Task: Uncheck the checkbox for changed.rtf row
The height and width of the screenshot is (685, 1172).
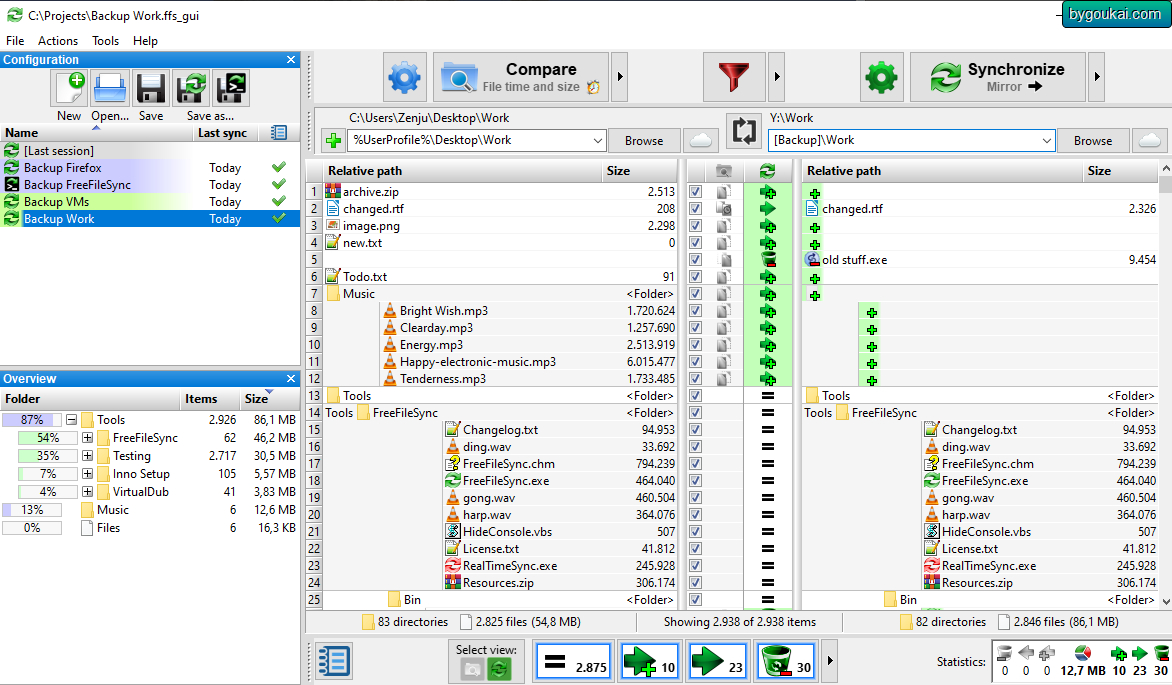Action: tap(696, 209)
